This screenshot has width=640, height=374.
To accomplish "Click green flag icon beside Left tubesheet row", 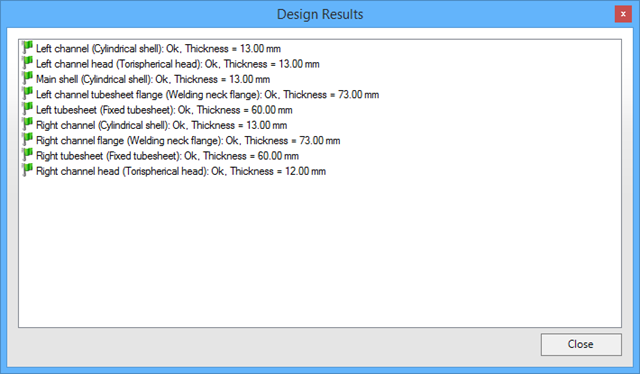I will [27, 109].
